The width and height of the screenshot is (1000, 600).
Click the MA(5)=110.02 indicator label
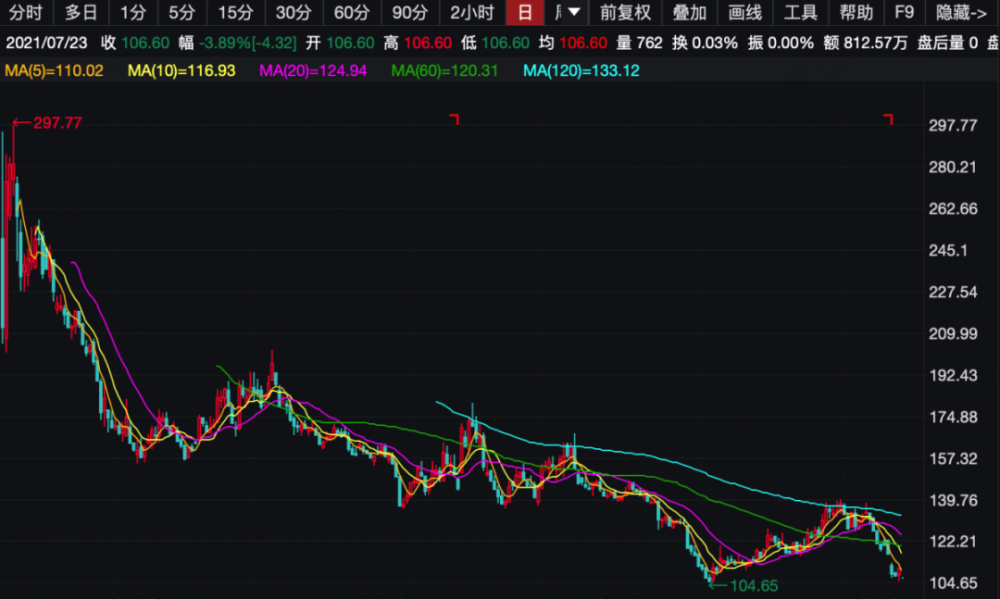tap(54, 71)
